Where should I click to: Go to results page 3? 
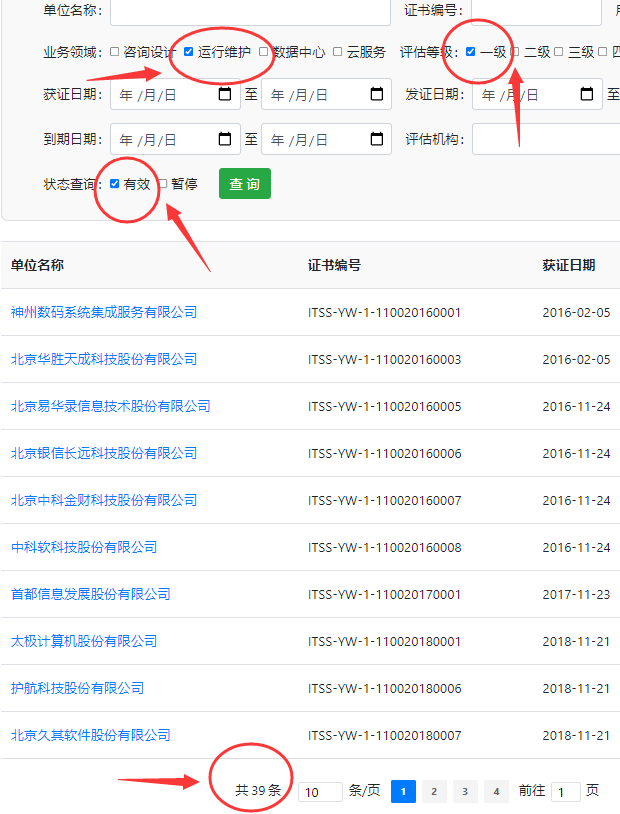point(465,791)
